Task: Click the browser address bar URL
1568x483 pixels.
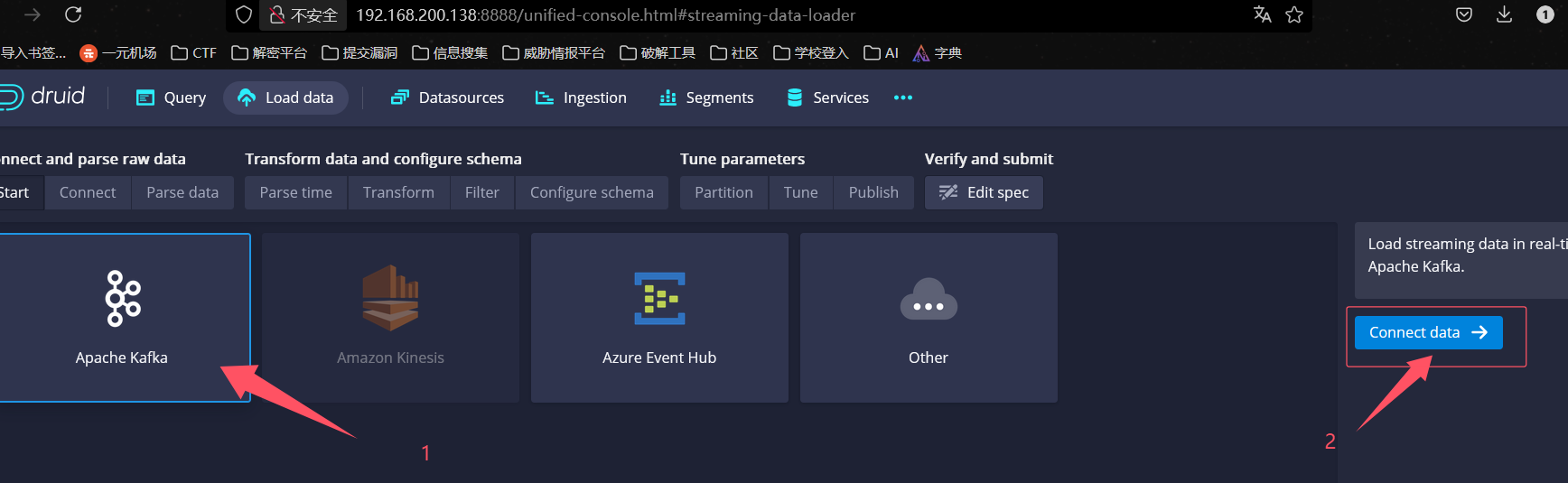Action: click(605, 15)
